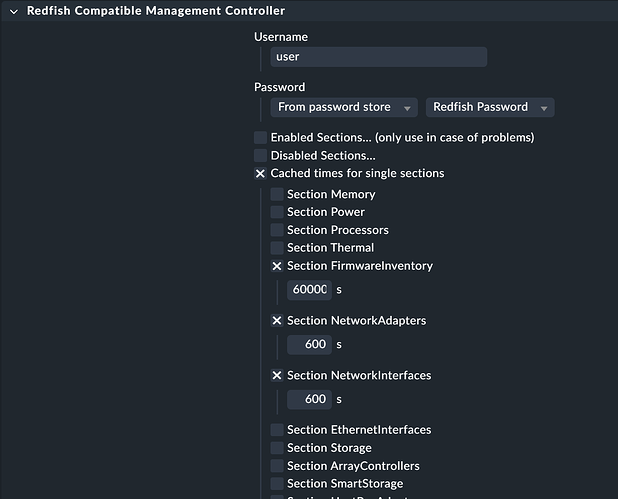The width and height of the screenshot is (618, 499).
Task: Check the Section Processors checkbox
Action: tap(277, 230)
